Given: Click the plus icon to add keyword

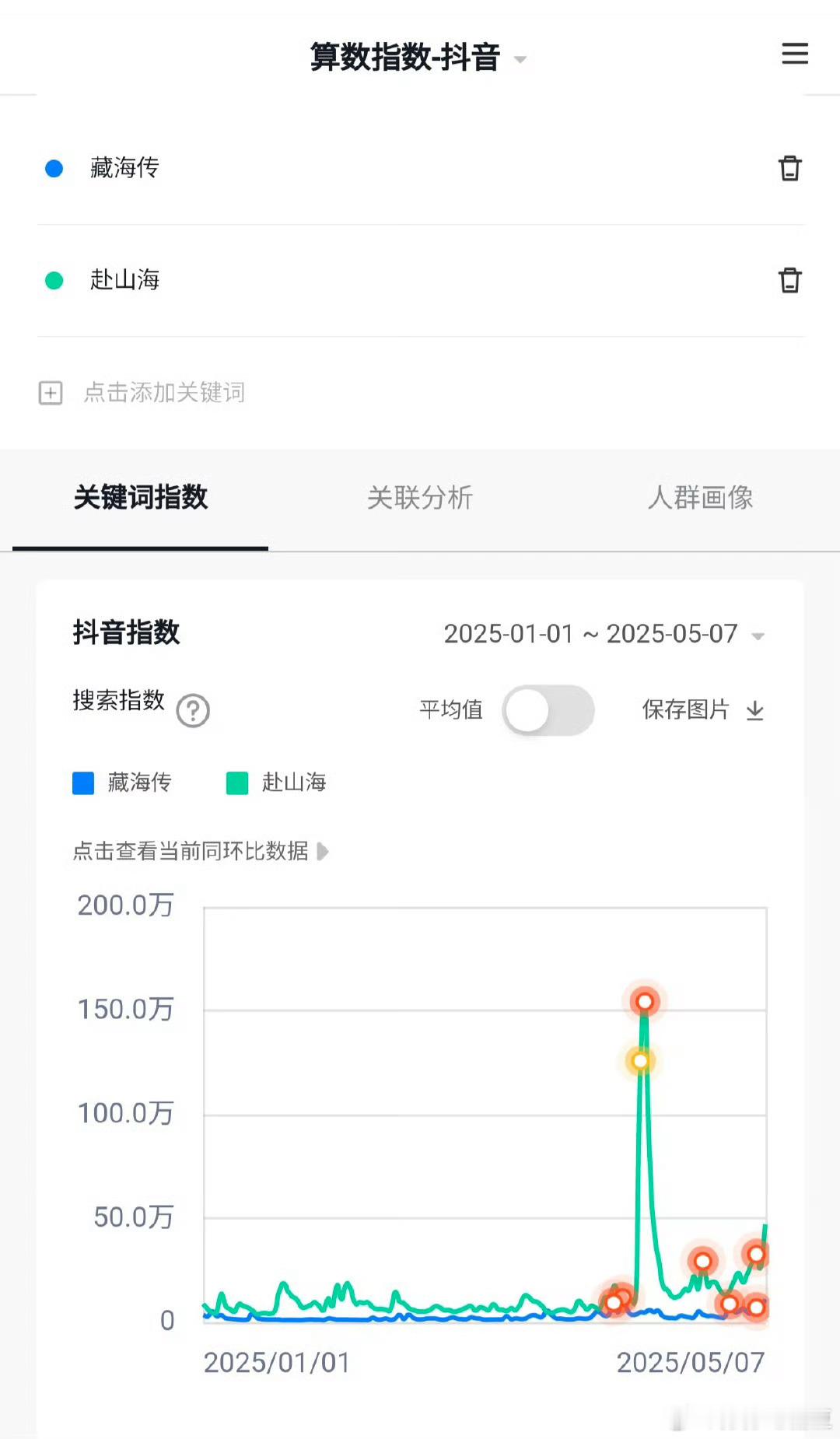Looking at the screenshot, I should (x=51, y=393).
